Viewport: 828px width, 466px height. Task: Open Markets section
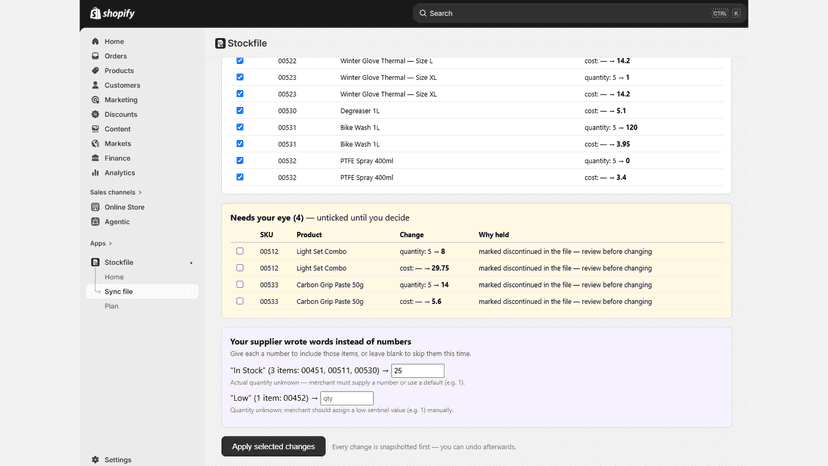click(x=118, y=144)
